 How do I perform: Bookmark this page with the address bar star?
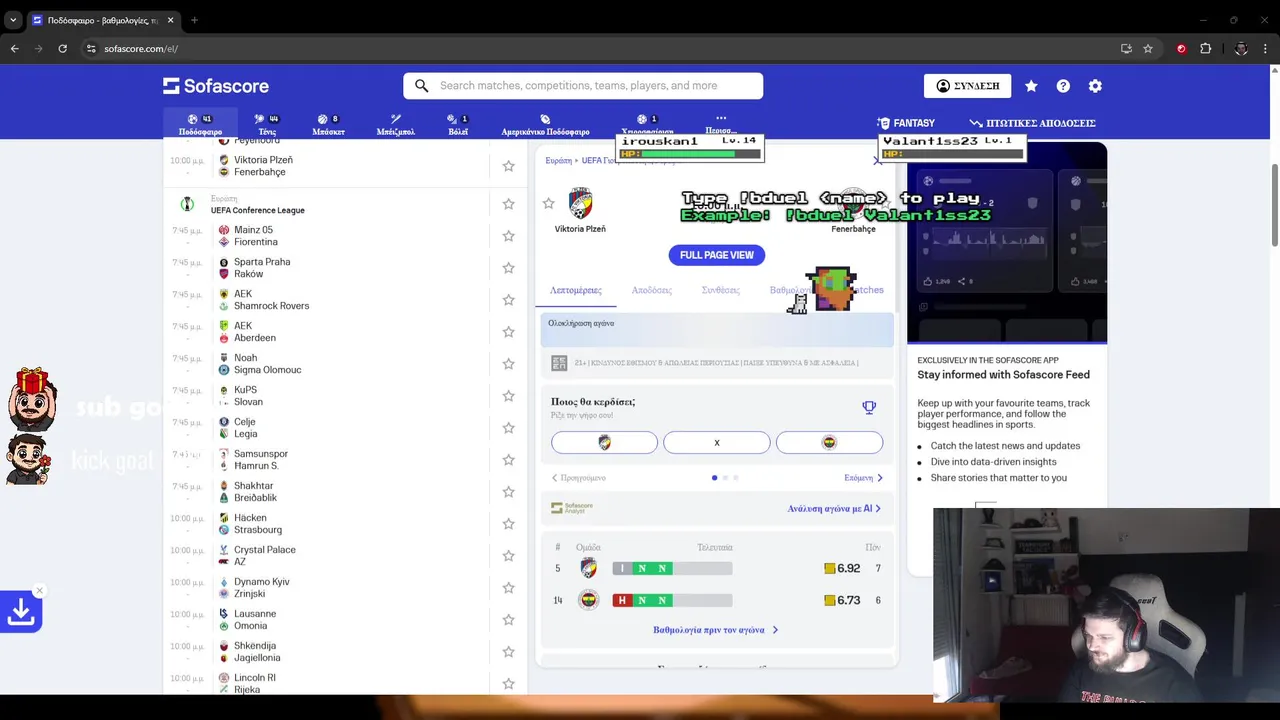tap(1148, 48)
